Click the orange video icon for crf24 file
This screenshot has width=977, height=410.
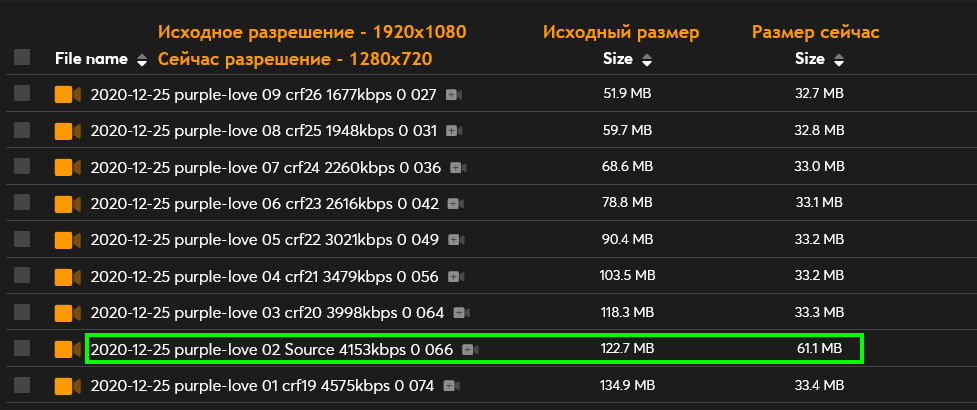[x=67, y=167]
